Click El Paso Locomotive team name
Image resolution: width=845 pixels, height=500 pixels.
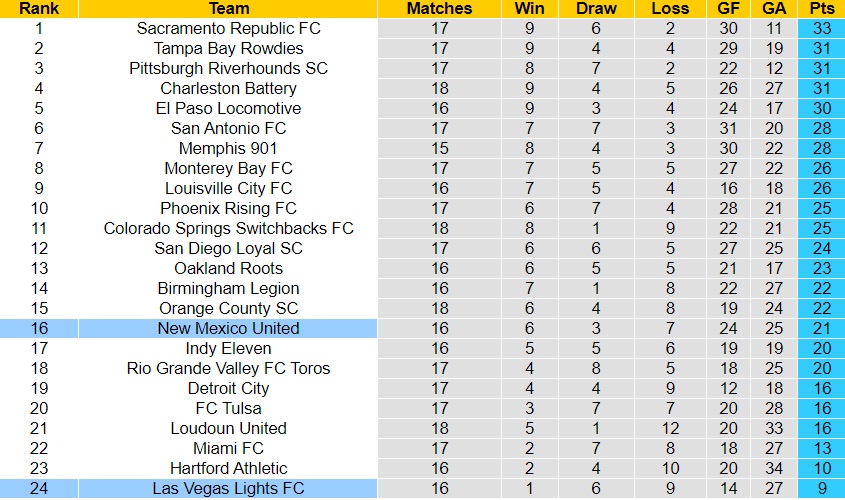click(228, 108)
